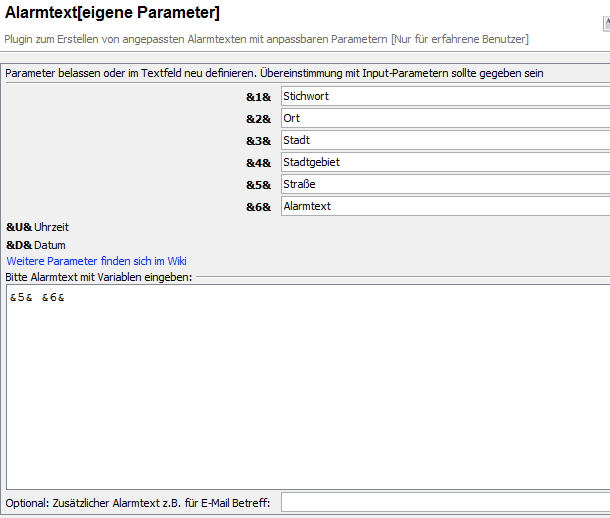The height and width of the screenshot is (518, 610).
Task: Click inside the alarm text variables textarea
Action: tap(305, 390)
